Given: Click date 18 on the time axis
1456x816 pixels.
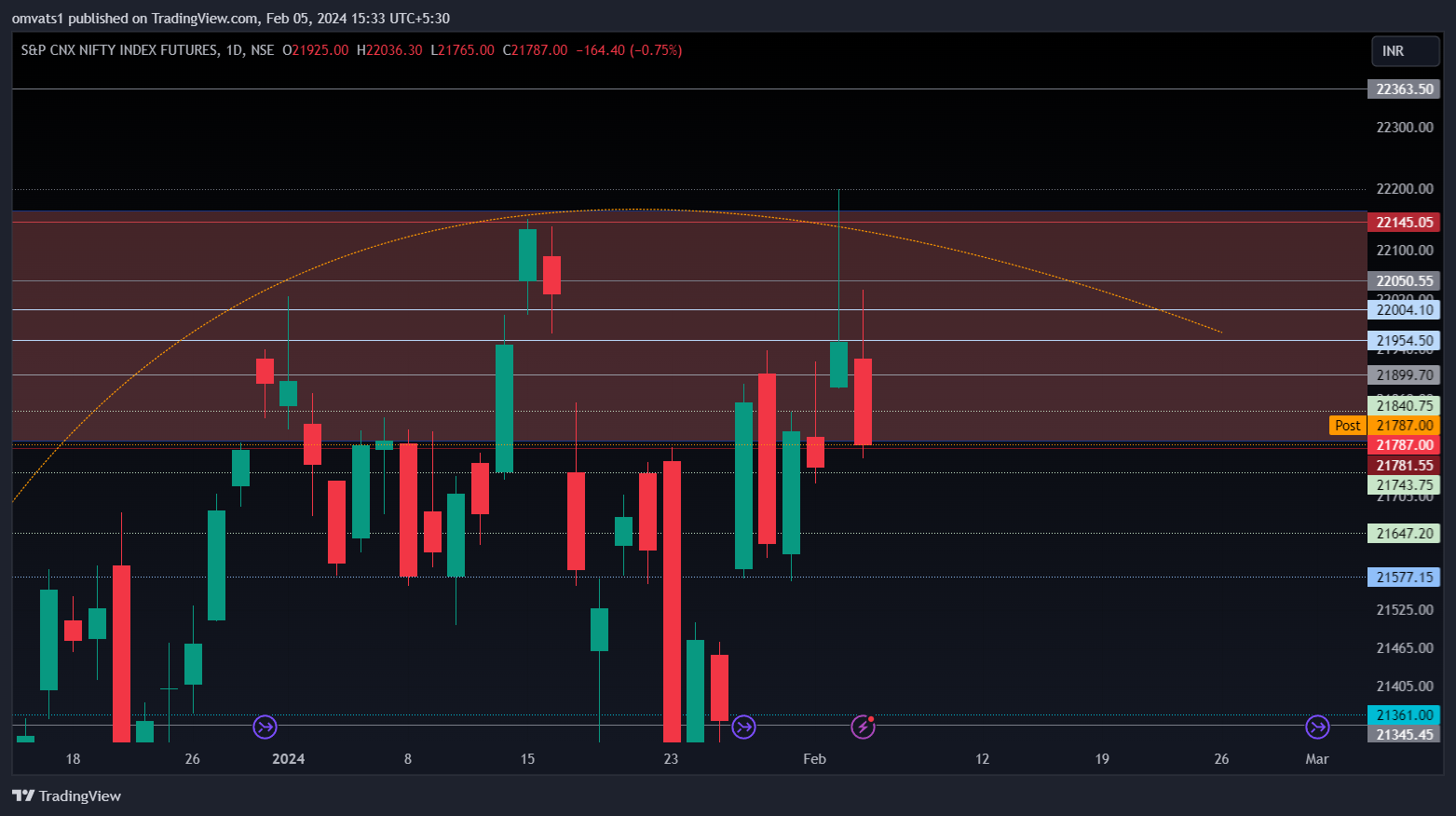Looking at the screenshot, I should coord(73,759).
